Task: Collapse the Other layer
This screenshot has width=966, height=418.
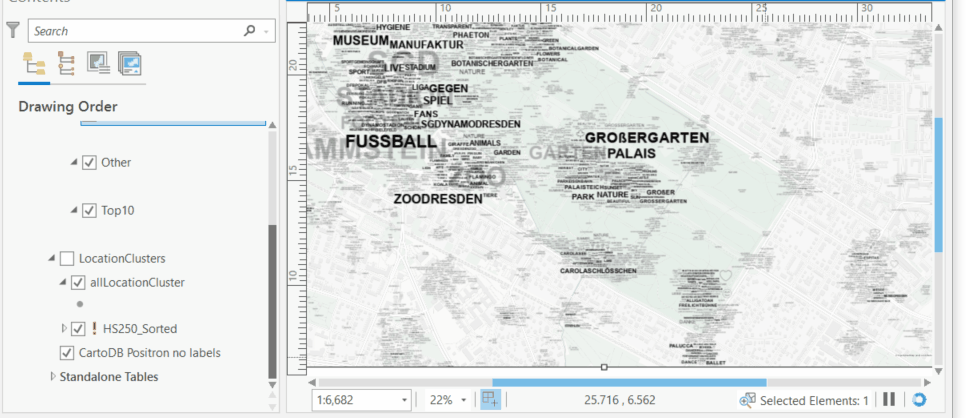Action: (x=74, y=162)
